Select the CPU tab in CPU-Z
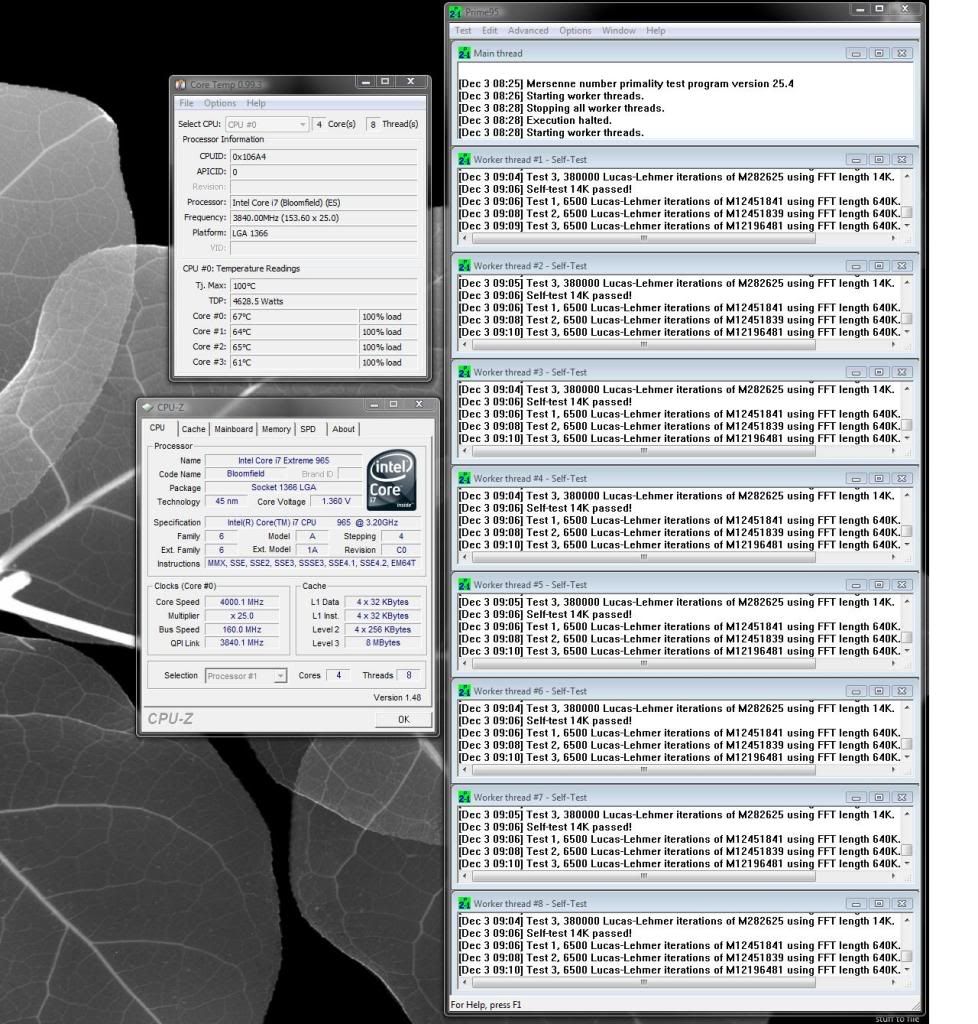978x1024 pixels. coord(157,428)
